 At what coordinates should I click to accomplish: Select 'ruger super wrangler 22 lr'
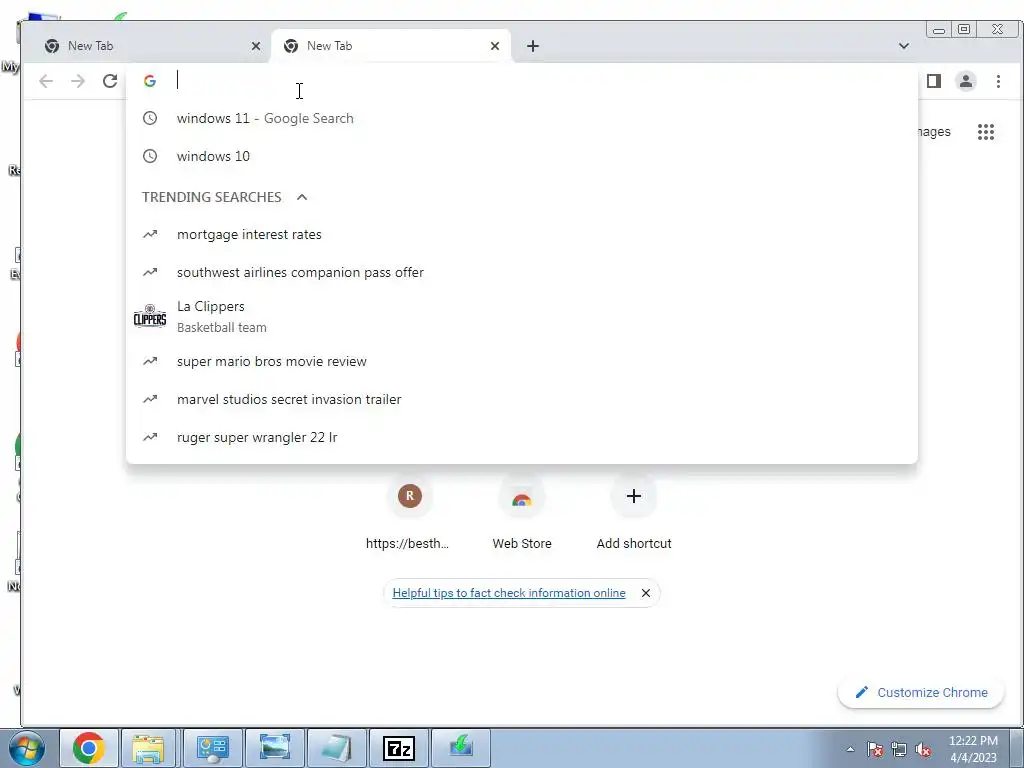click(x=521, y=437)
